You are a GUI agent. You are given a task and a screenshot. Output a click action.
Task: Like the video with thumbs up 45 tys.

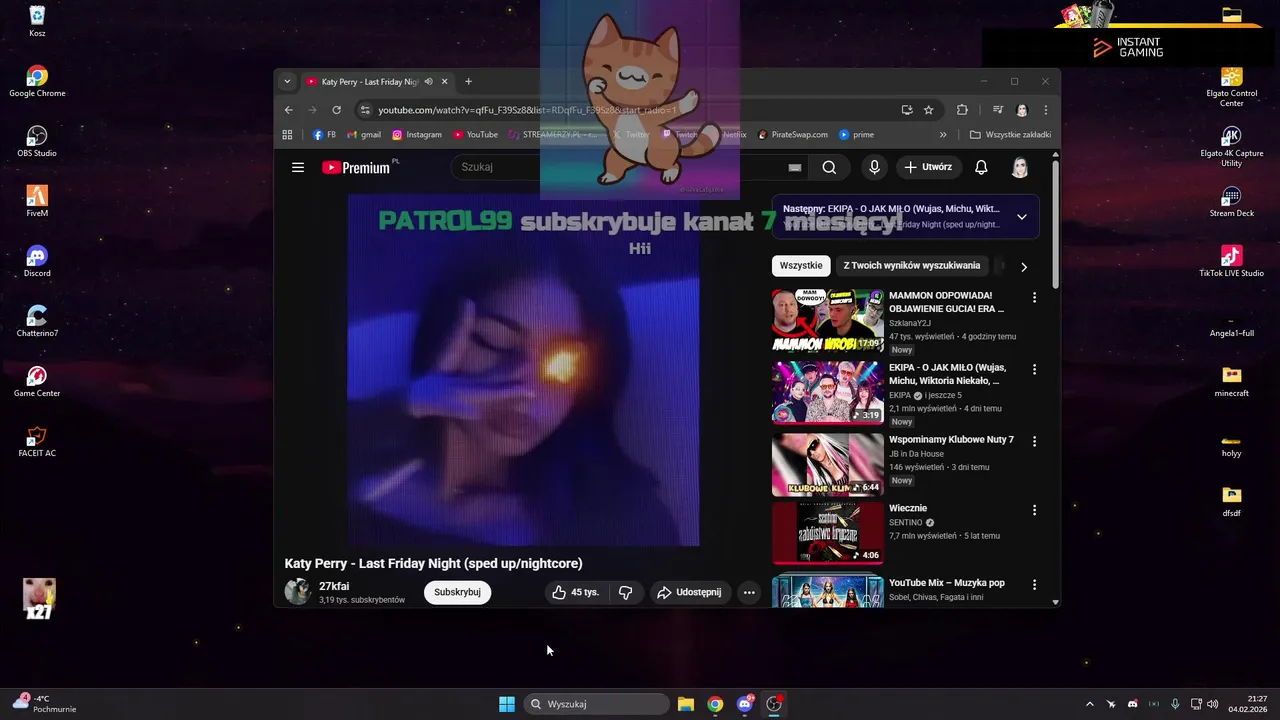(x=575, y=592)
